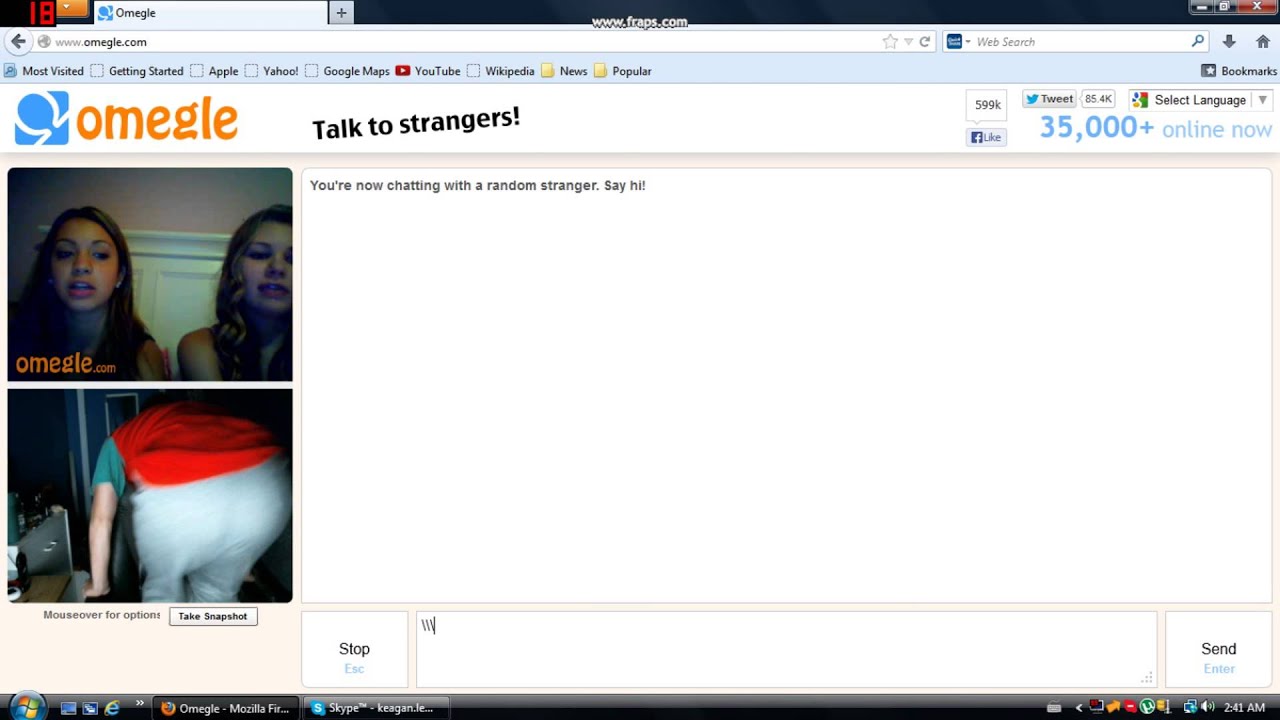Go back with the browser back arrow
1280x720 pixels.
(x=18, y=42)
